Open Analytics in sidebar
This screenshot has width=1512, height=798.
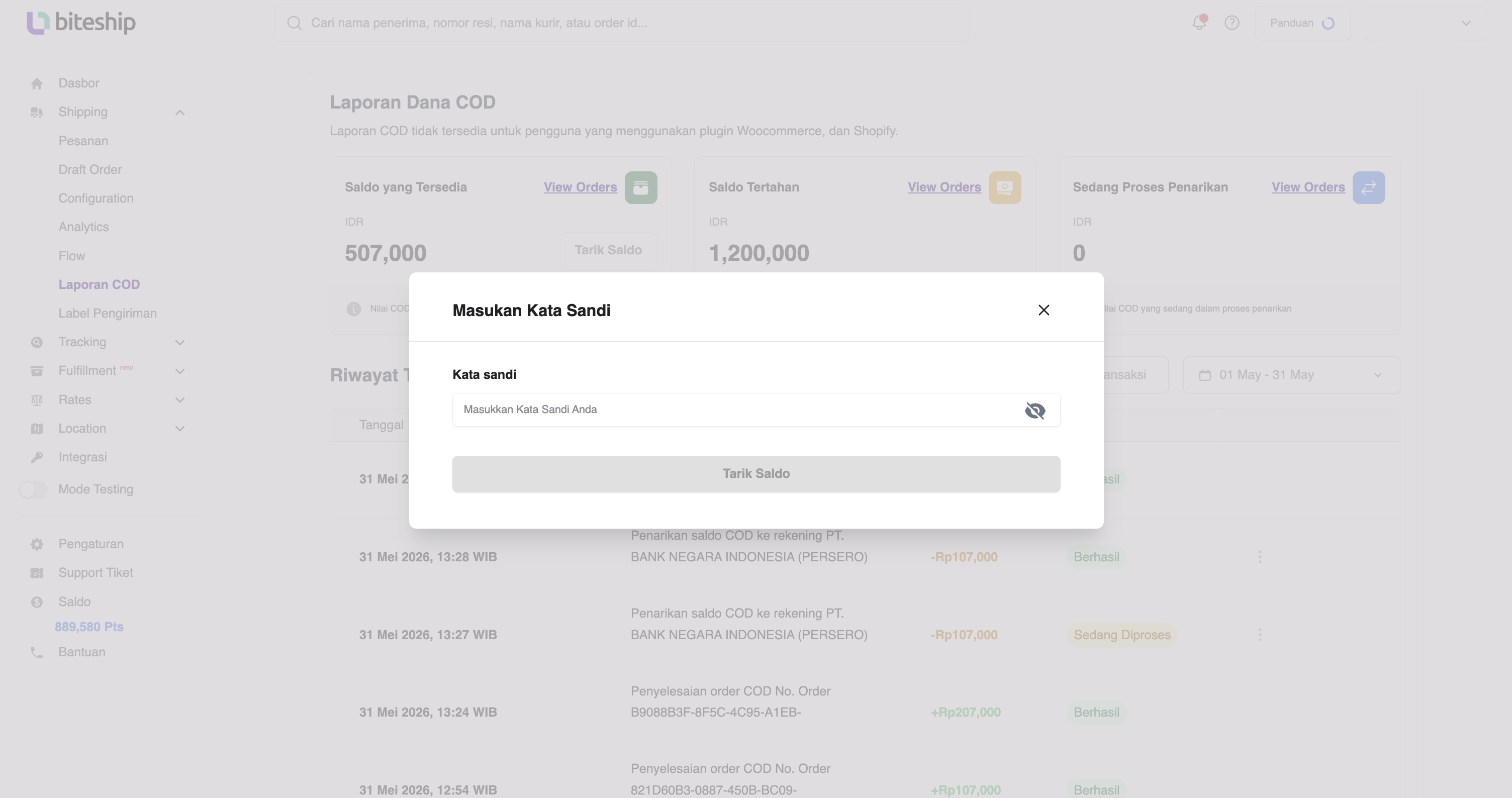coord(83,227)
